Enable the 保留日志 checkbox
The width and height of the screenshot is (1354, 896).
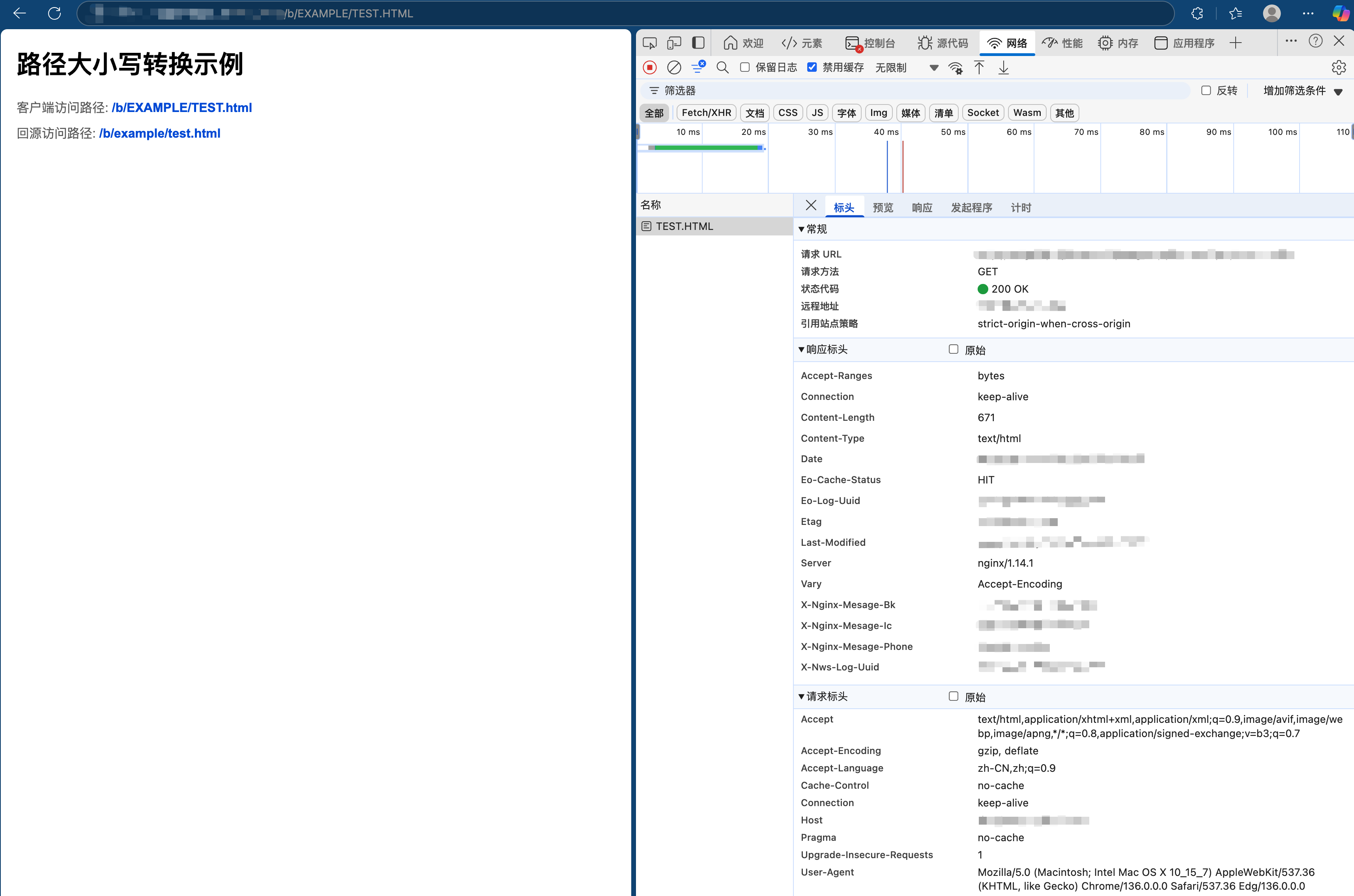745,67
